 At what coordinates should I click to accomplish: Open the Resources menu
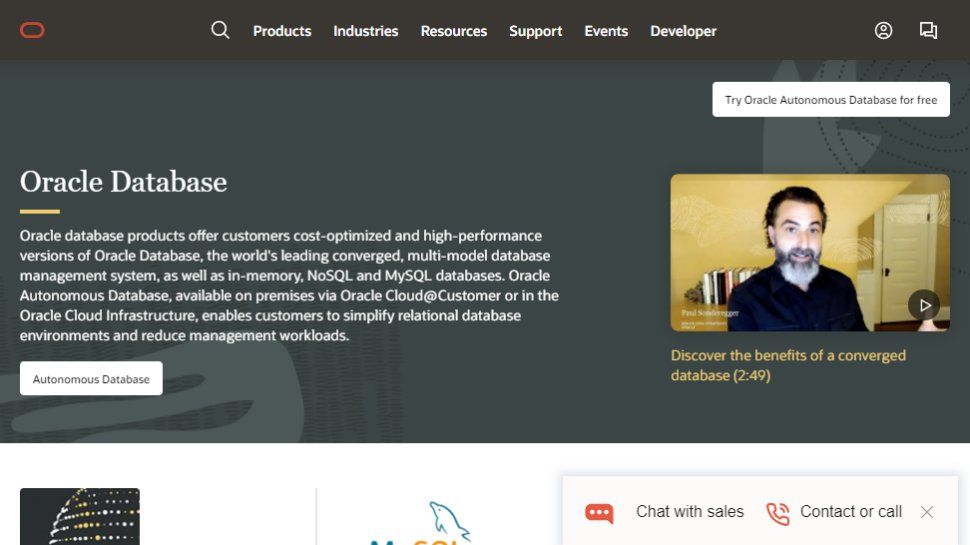pos(453,31)
